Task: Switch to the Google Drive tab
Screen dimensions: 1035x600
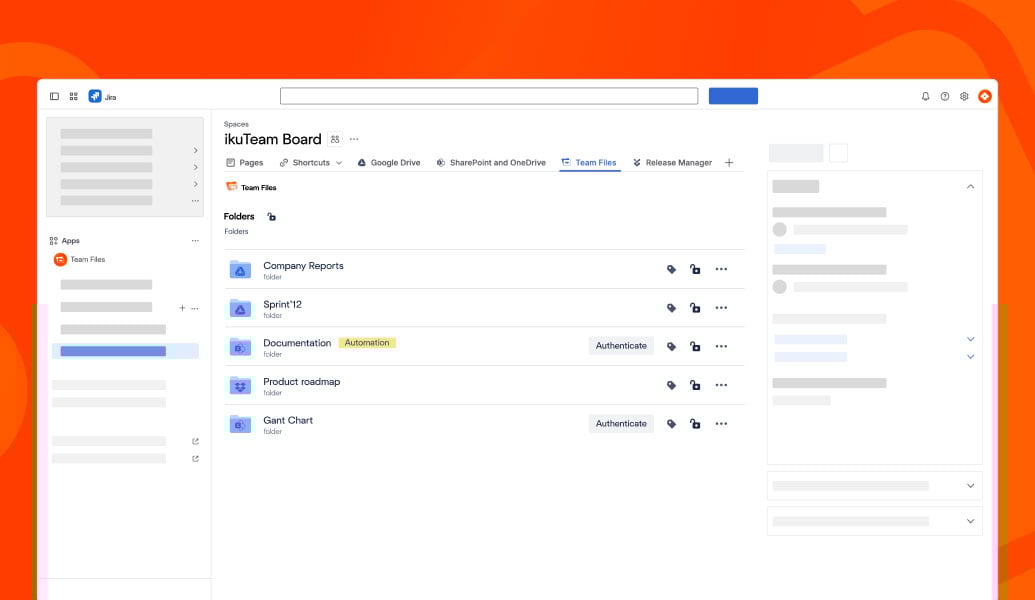Action: pyautogui.click(x=388, y=162)
